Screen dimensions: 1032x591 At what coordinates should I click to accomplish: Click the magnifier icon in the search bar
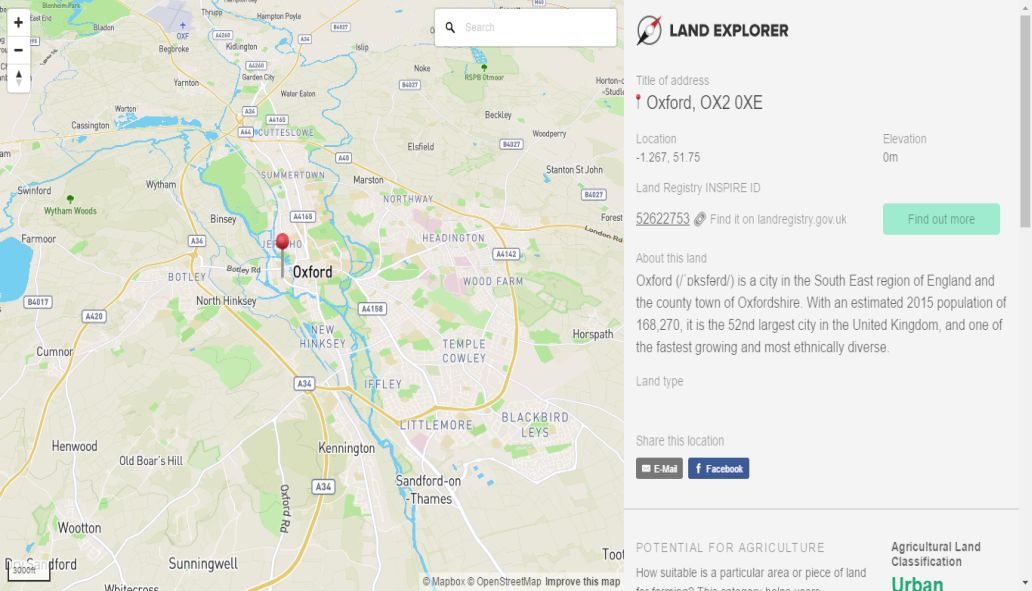[450, 27]
